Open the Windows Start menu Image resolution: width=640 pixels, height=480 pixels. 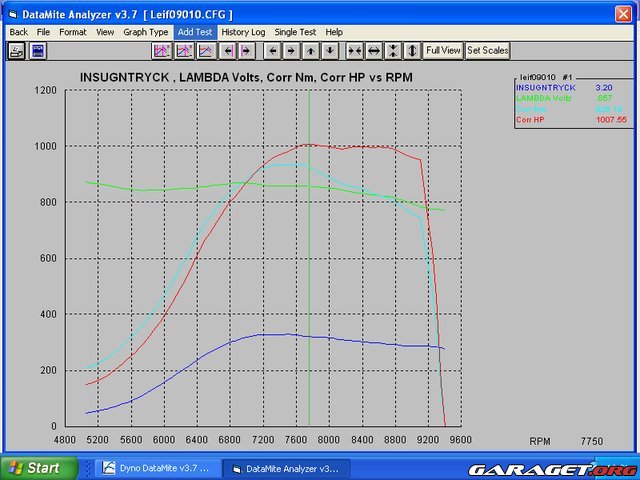[x=33, y=467]
